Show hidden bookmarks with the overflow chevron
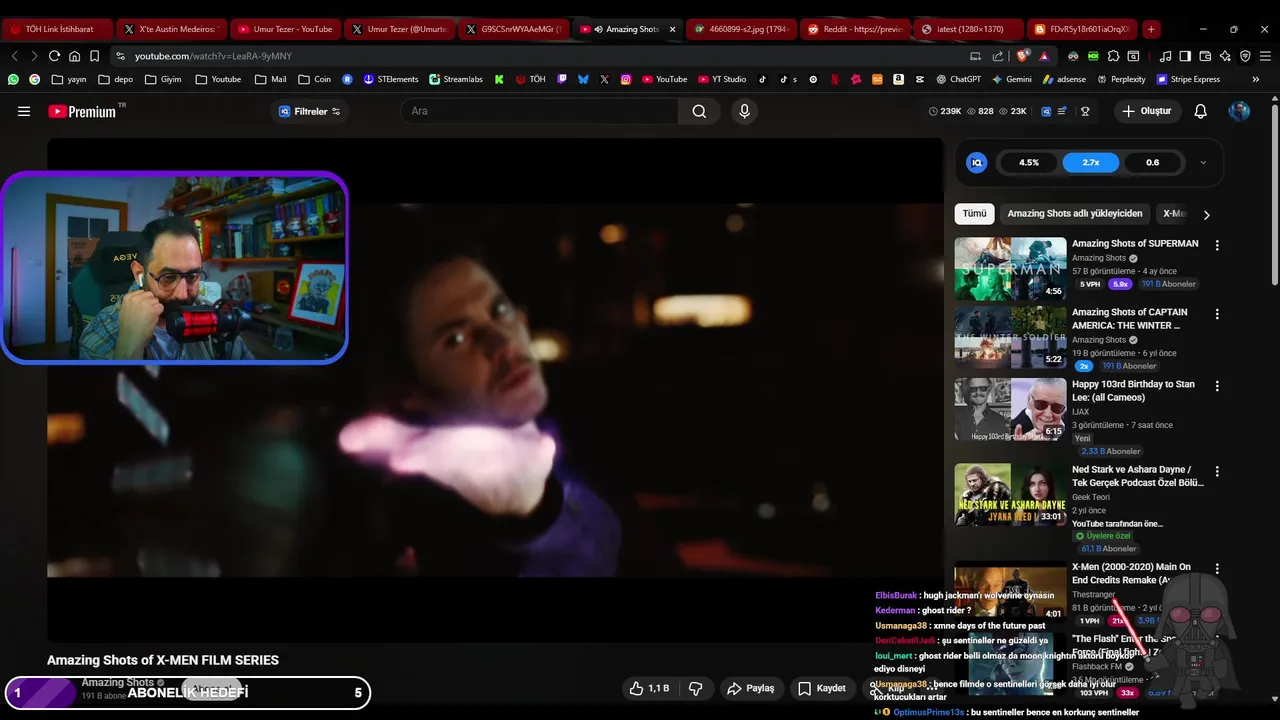Viewport: 1280px width, 720px height. pos(1257,79)
